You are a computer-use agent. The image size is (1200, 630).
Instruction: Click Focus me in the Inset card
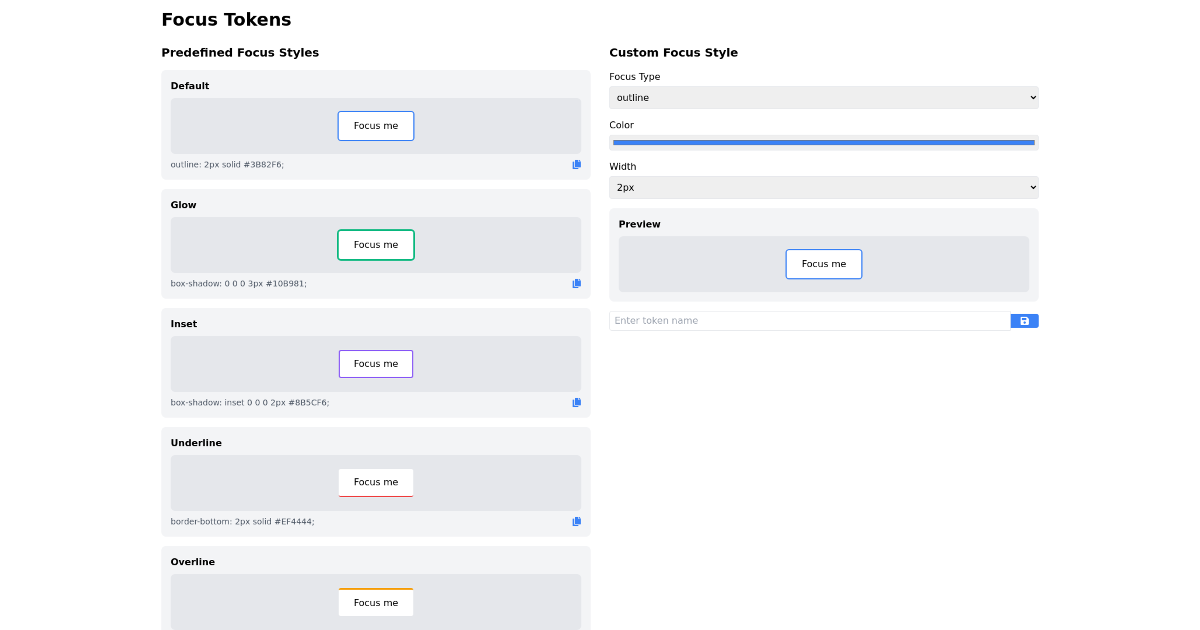tap(375, 363)
